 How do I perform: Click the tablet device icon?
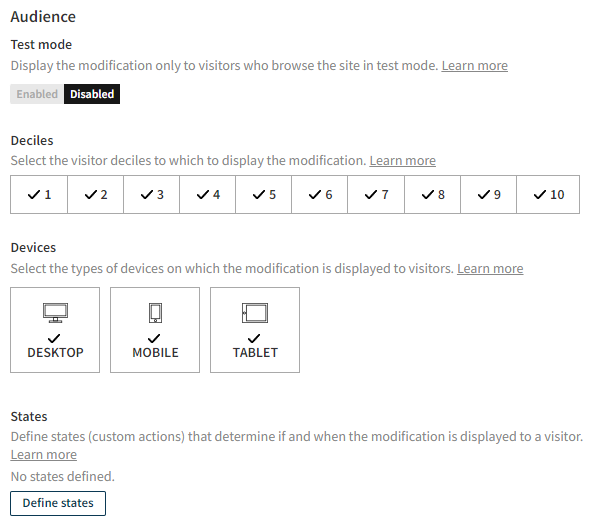point(255,313)
